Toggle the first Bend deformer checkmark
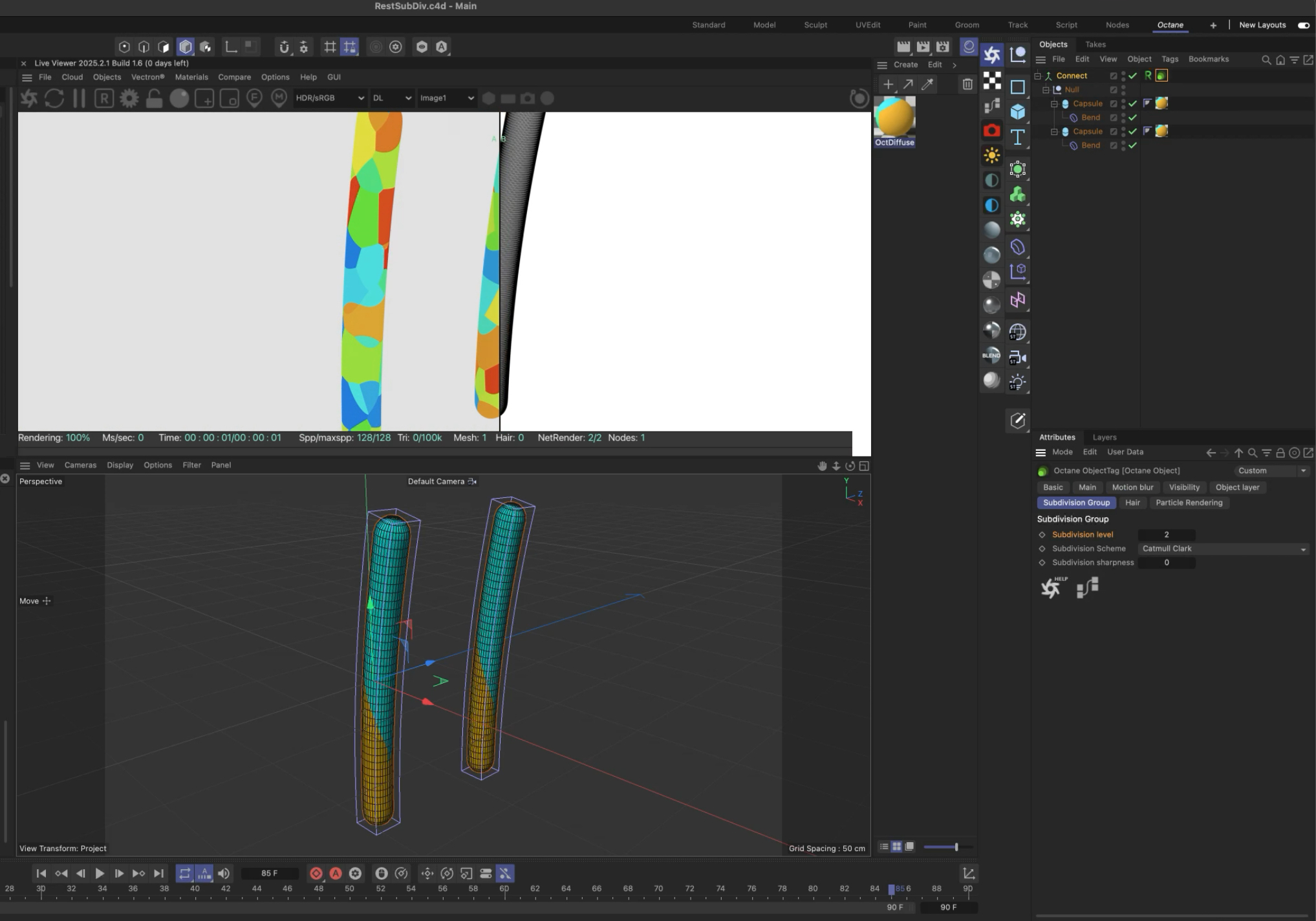 coord(1132,118)
